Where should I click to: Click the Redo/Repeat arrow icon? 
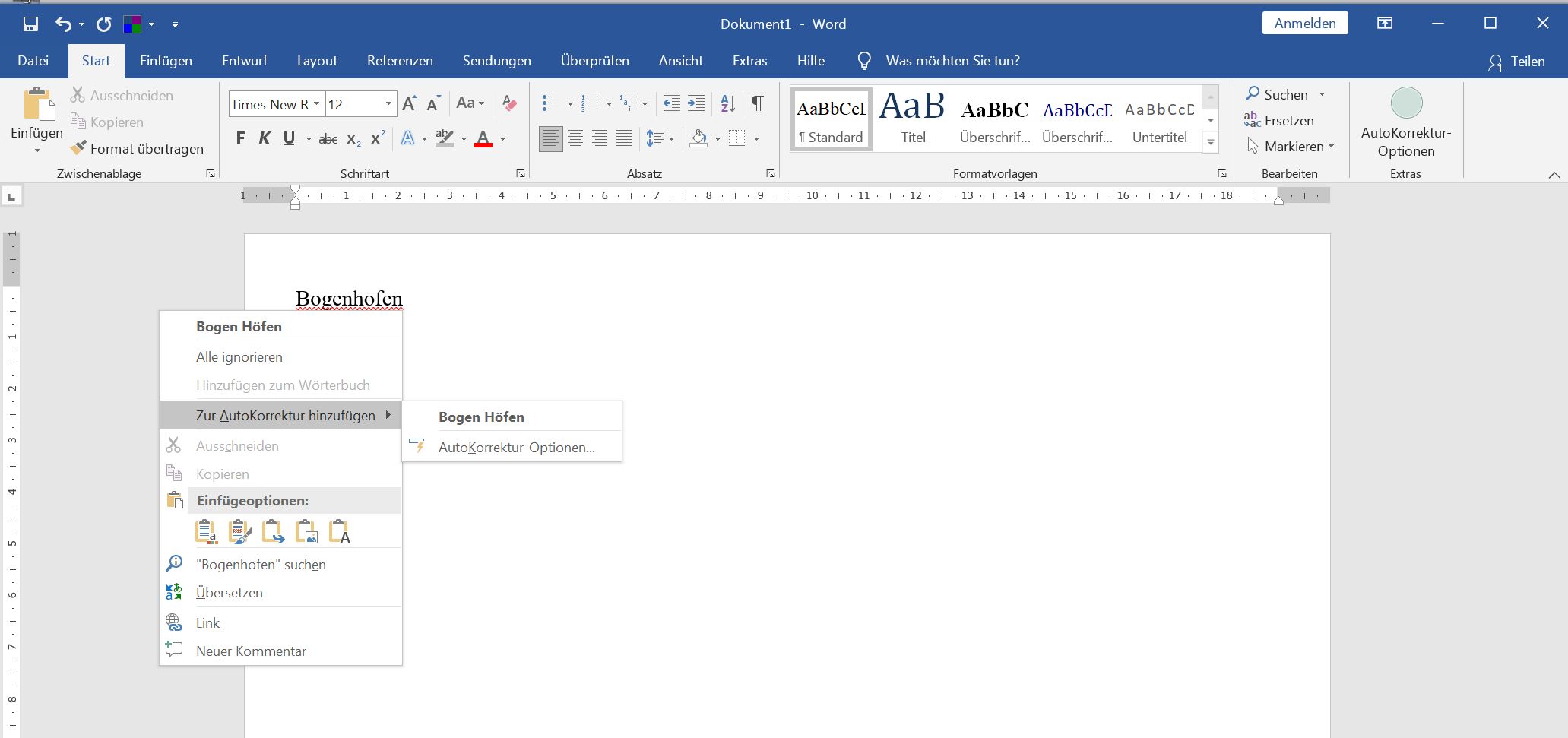click(x=104, y=24)
